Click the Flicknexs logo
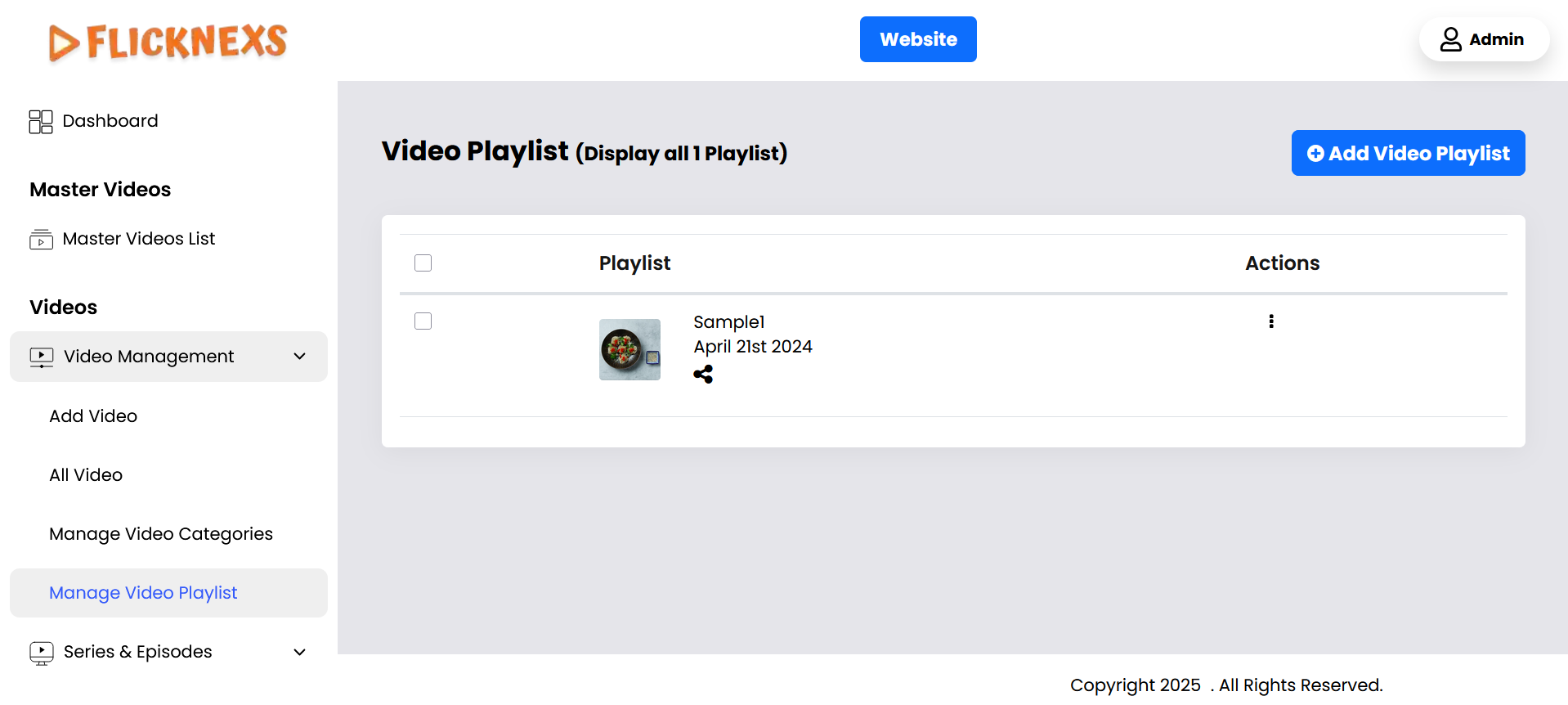 [168, 42]
